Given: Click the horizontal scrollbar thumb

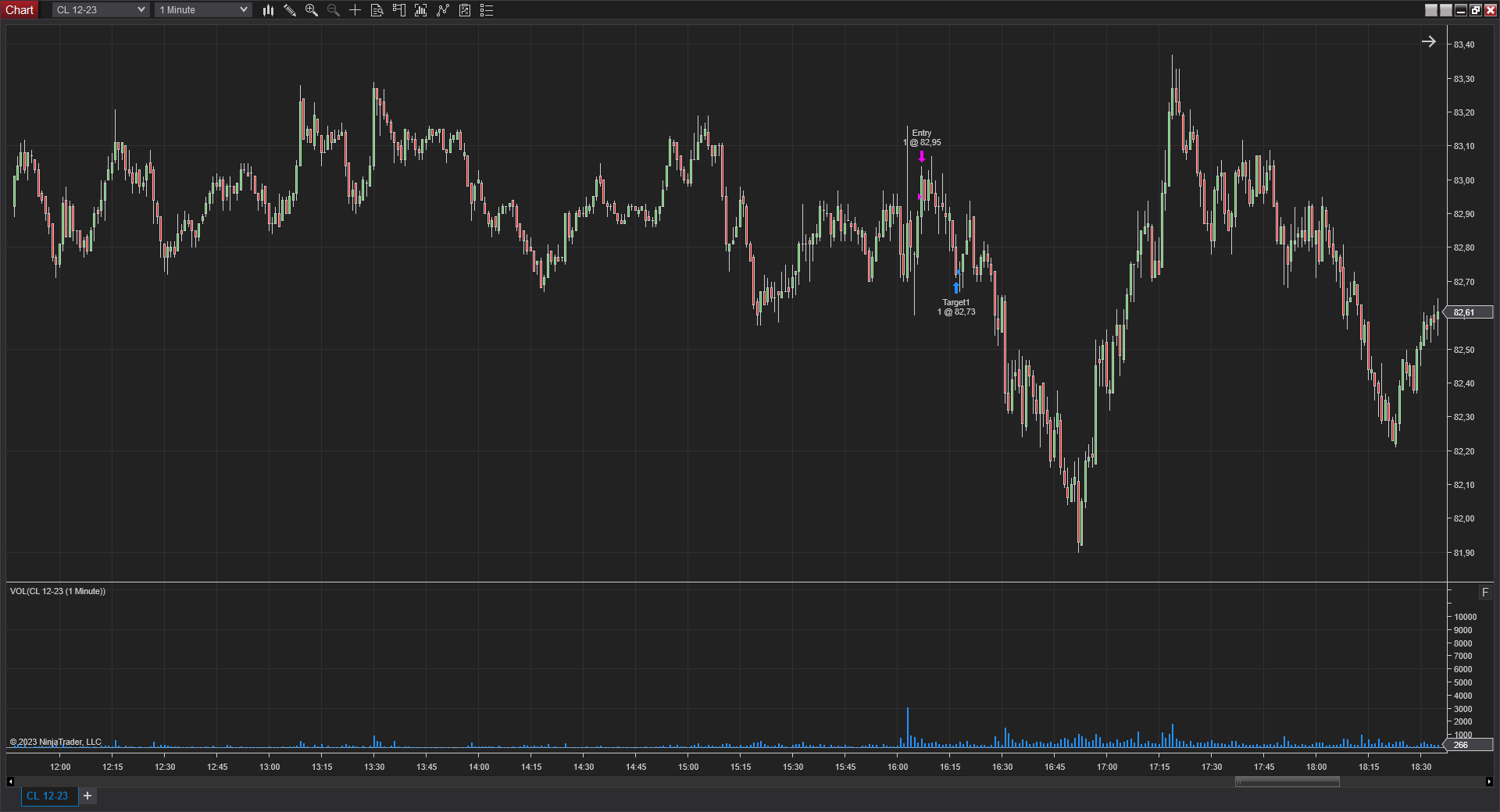Looking at the screenshot, I should [x=1287, y=782].
